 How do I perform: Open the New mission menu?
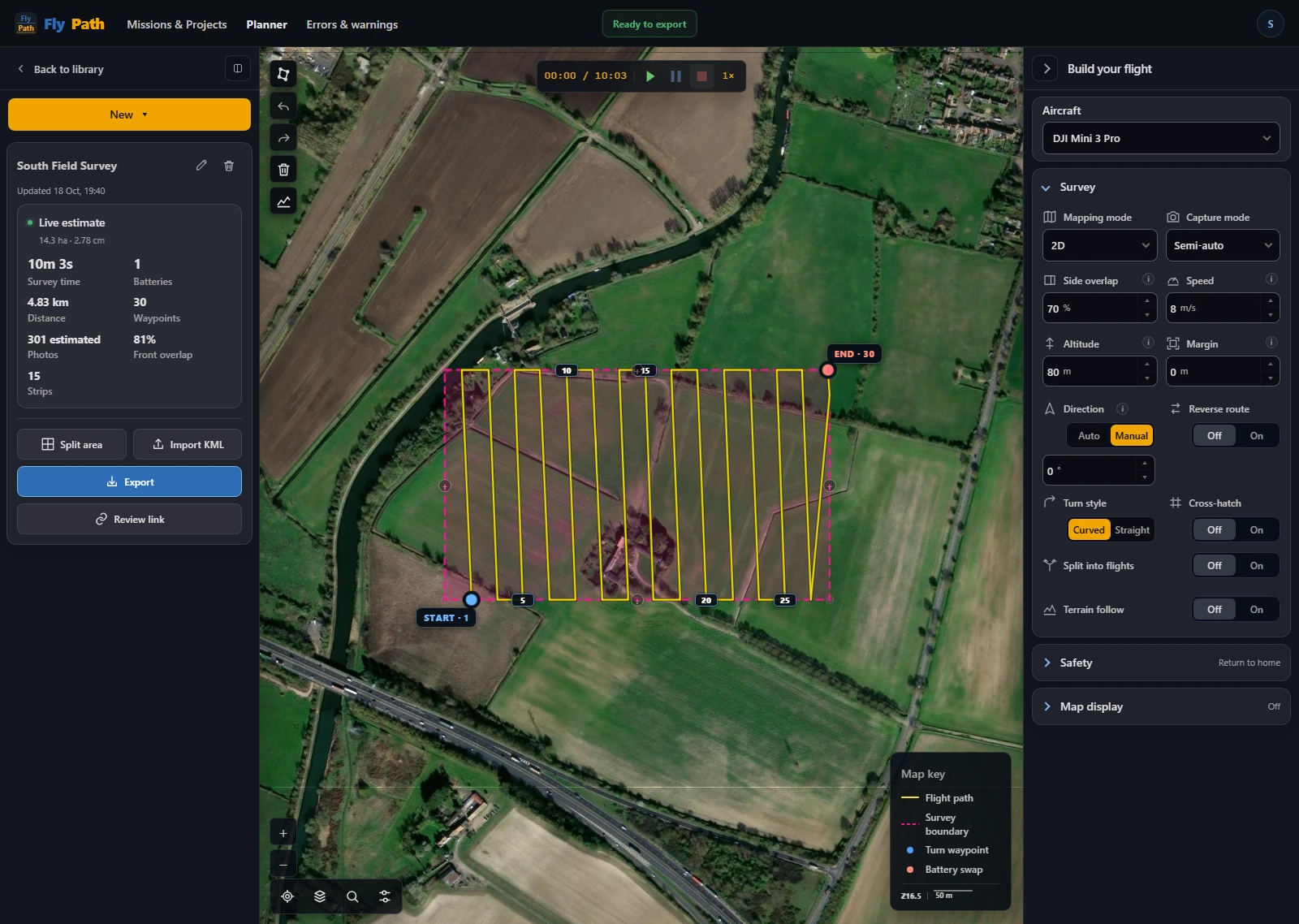129,114
